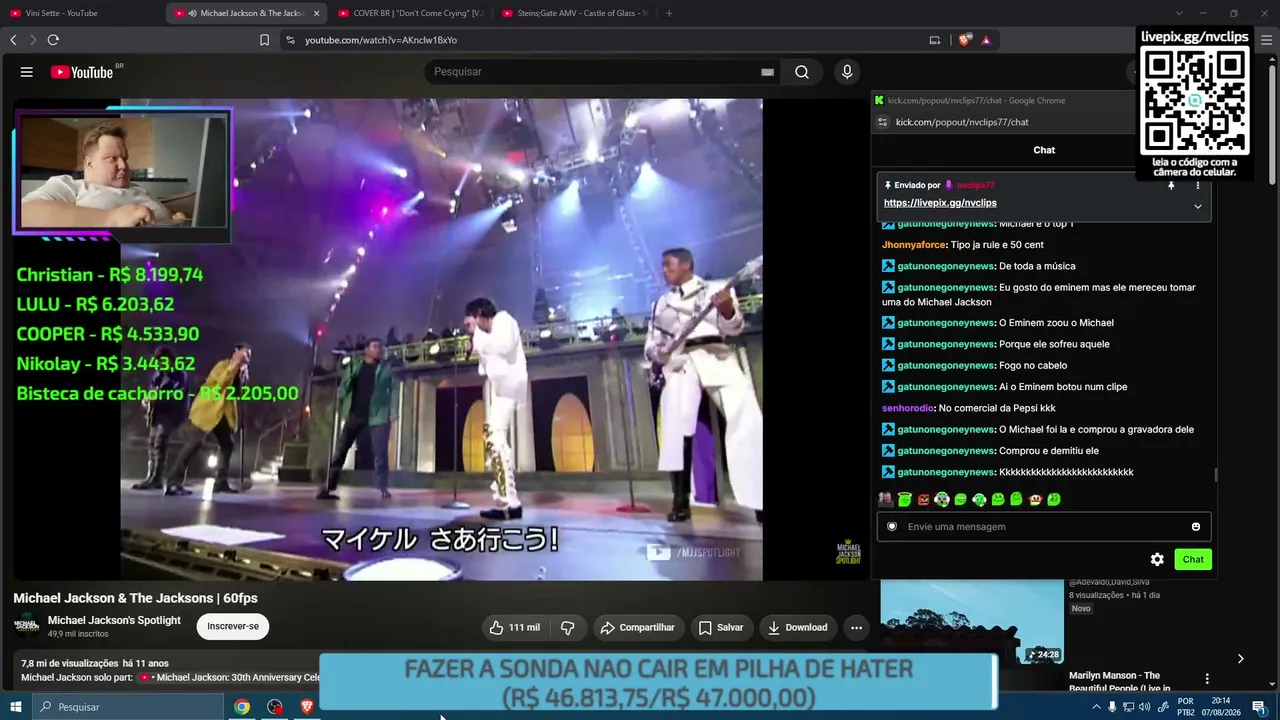Image resolution: width=1280 pixels, height=720 pixels.
Task: Bookmark this page in the address bar
Action: [x=264, y=40]
